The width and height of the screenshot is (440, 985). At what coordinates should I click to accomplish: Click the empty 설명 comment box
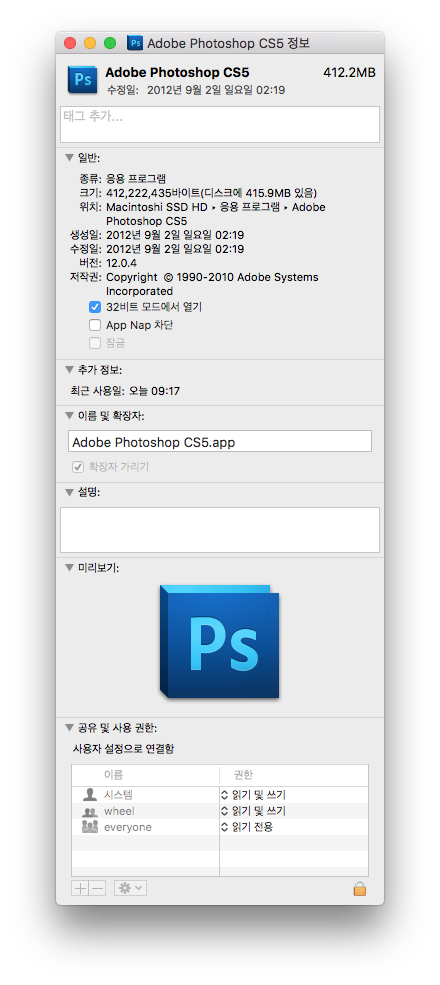click(x=219, y=530)
